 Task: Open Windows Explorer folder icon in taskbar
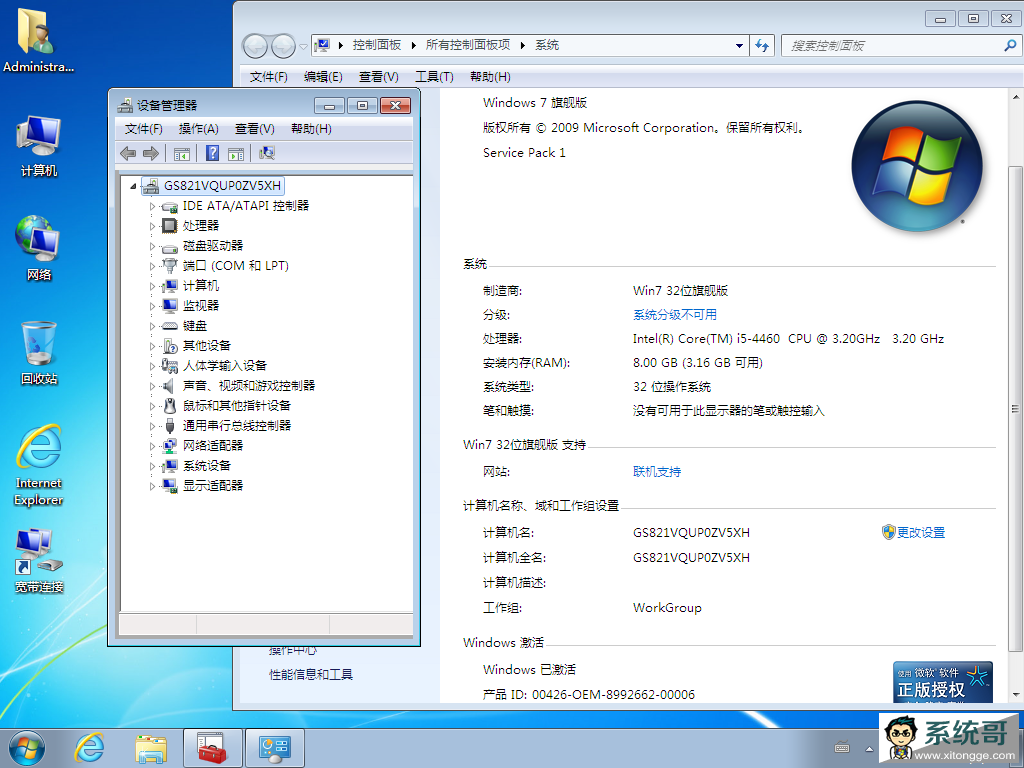tap(151, 748)
